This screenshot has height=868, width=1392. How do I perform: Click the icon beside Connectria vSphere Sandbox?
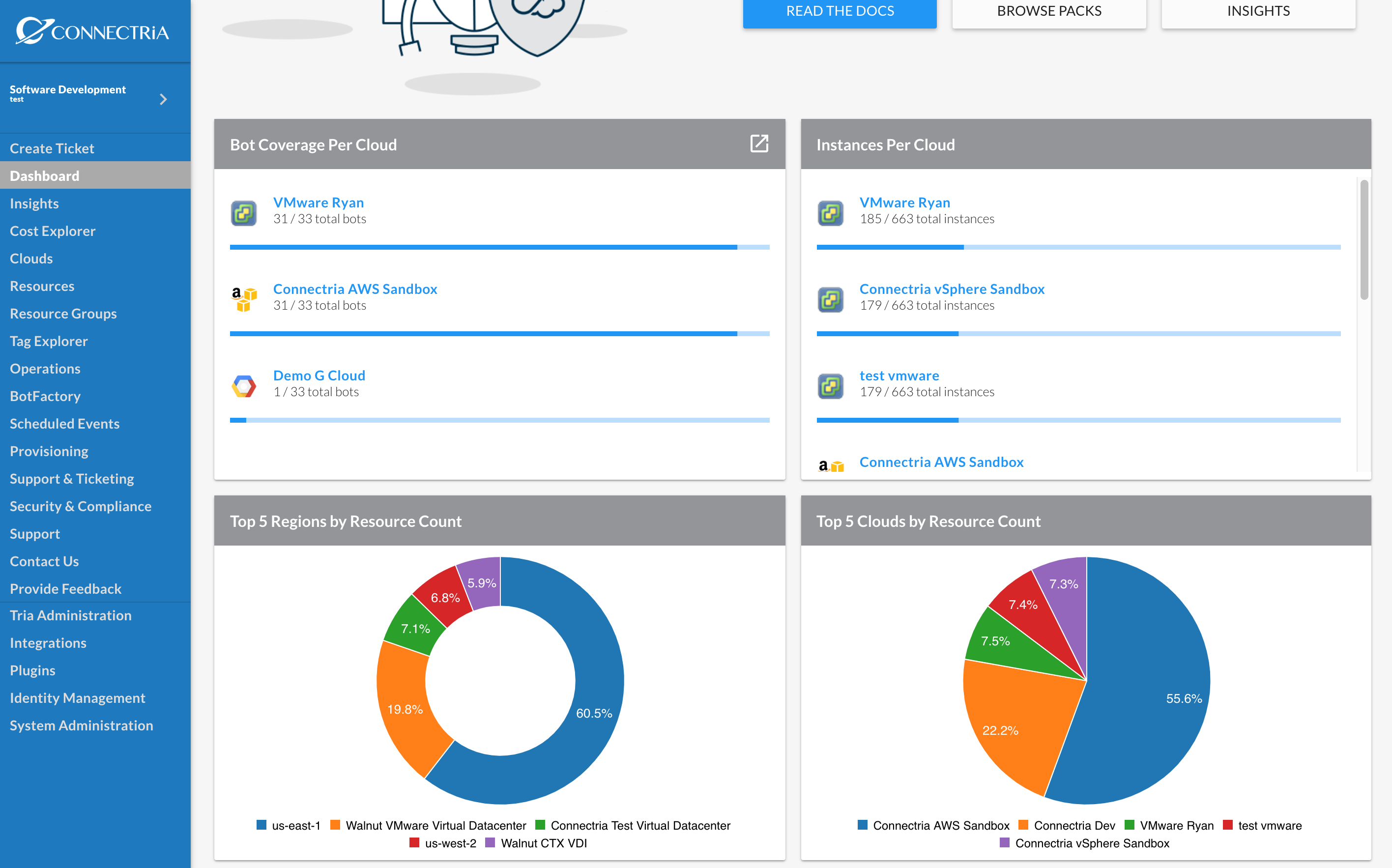pyautogui.click(x=830, y=299)
